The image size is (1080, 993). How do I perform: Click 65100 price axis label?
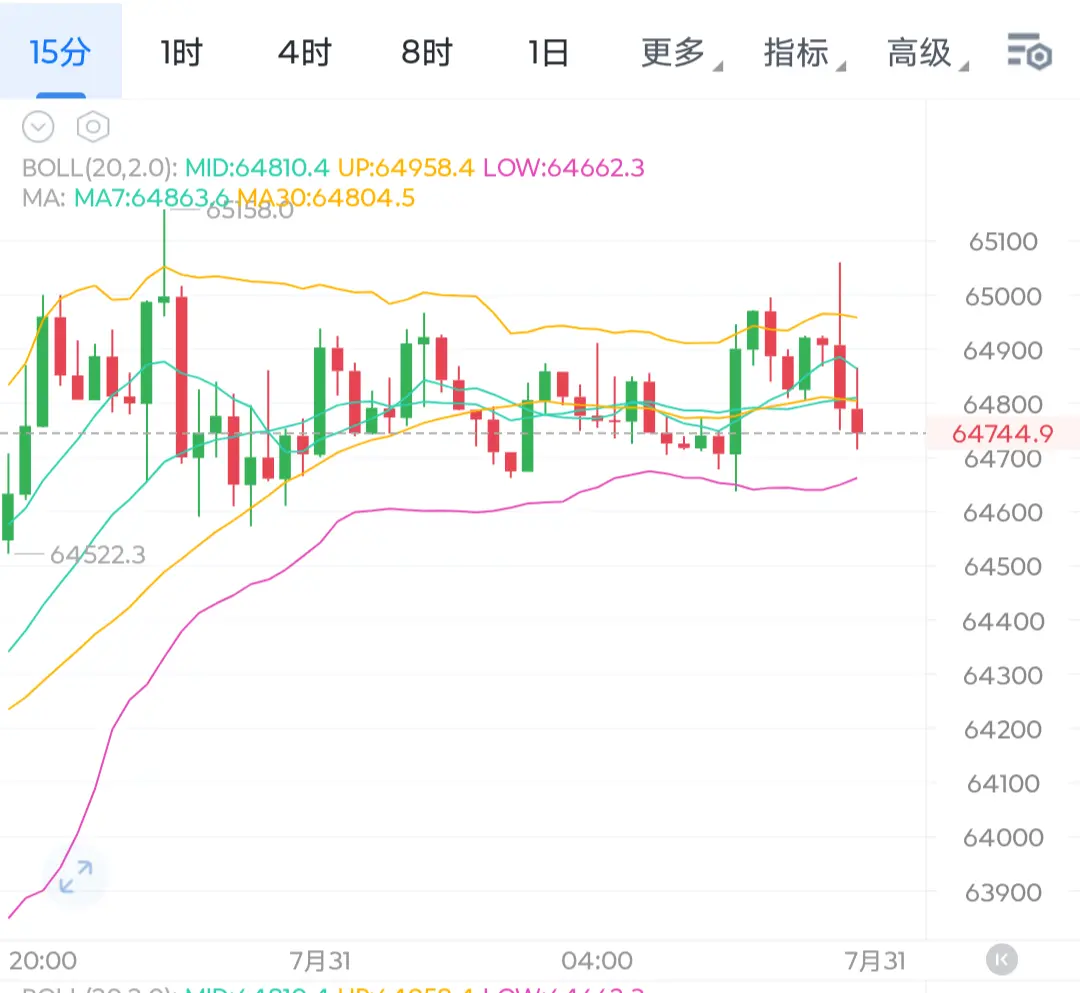(x=1002, y=242)
